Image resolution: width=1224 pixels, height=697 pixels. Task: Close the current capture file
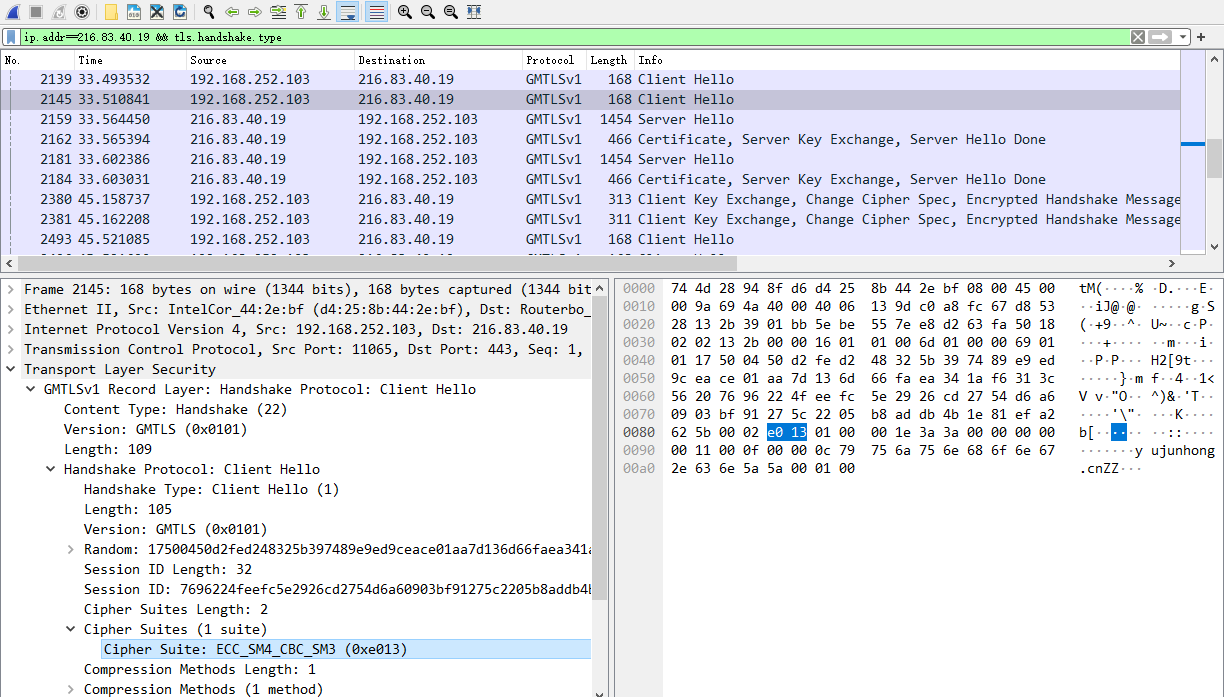[x=157, y=12]
